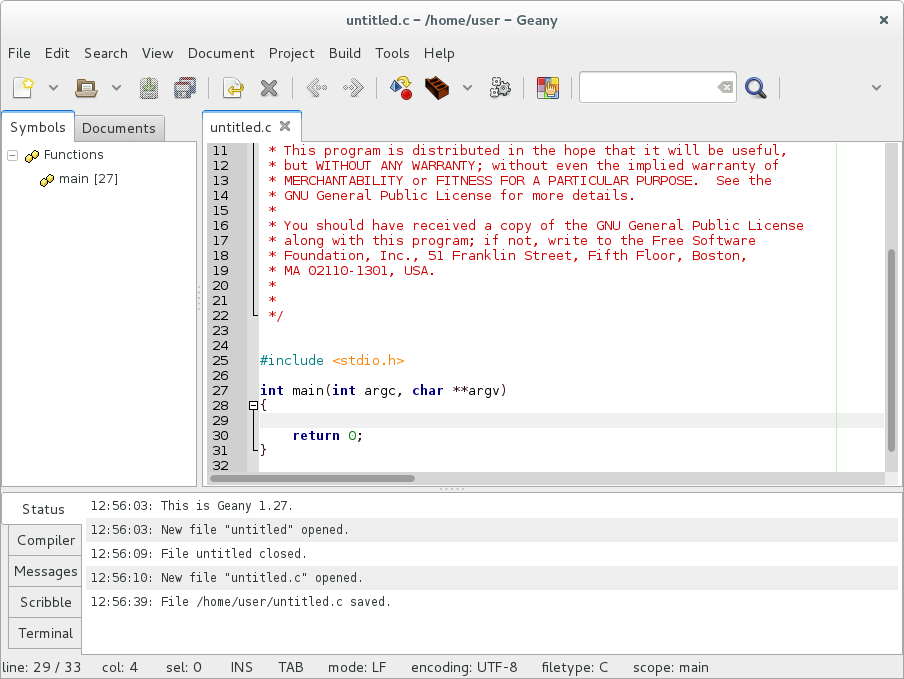Switch to the Status message tab
The width and height of the screenshot is (904, 679).
pyautogui.click(x=43, y=509)
